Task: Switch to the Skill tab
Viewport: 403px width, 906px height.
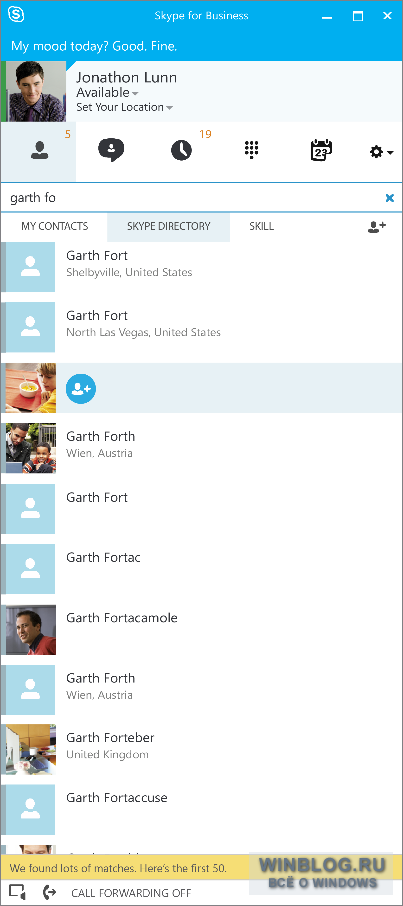Action: point(262,226)
